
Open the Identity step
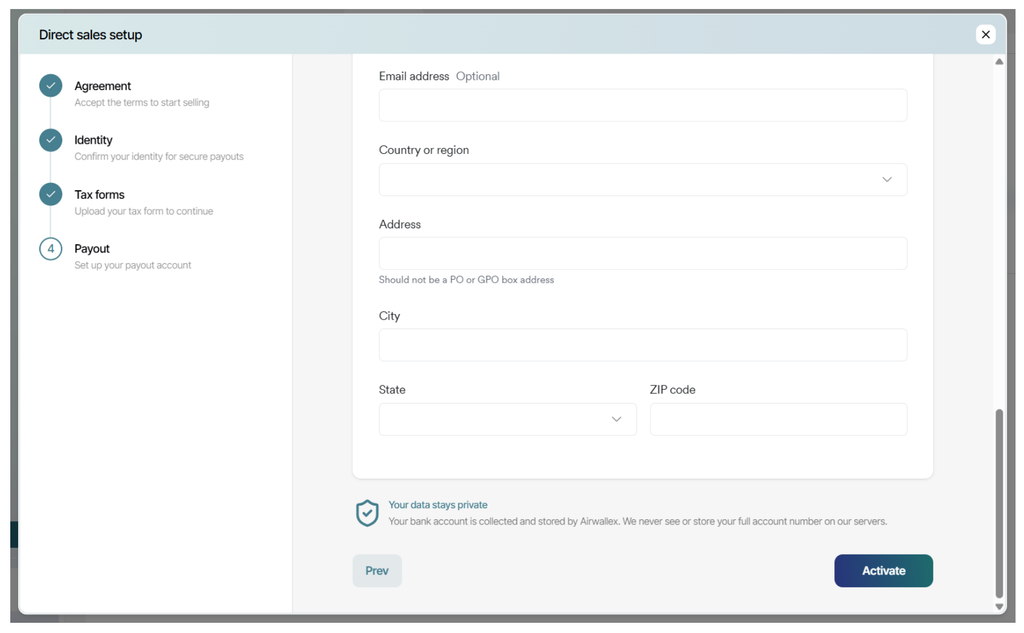[x=93, y=140]
